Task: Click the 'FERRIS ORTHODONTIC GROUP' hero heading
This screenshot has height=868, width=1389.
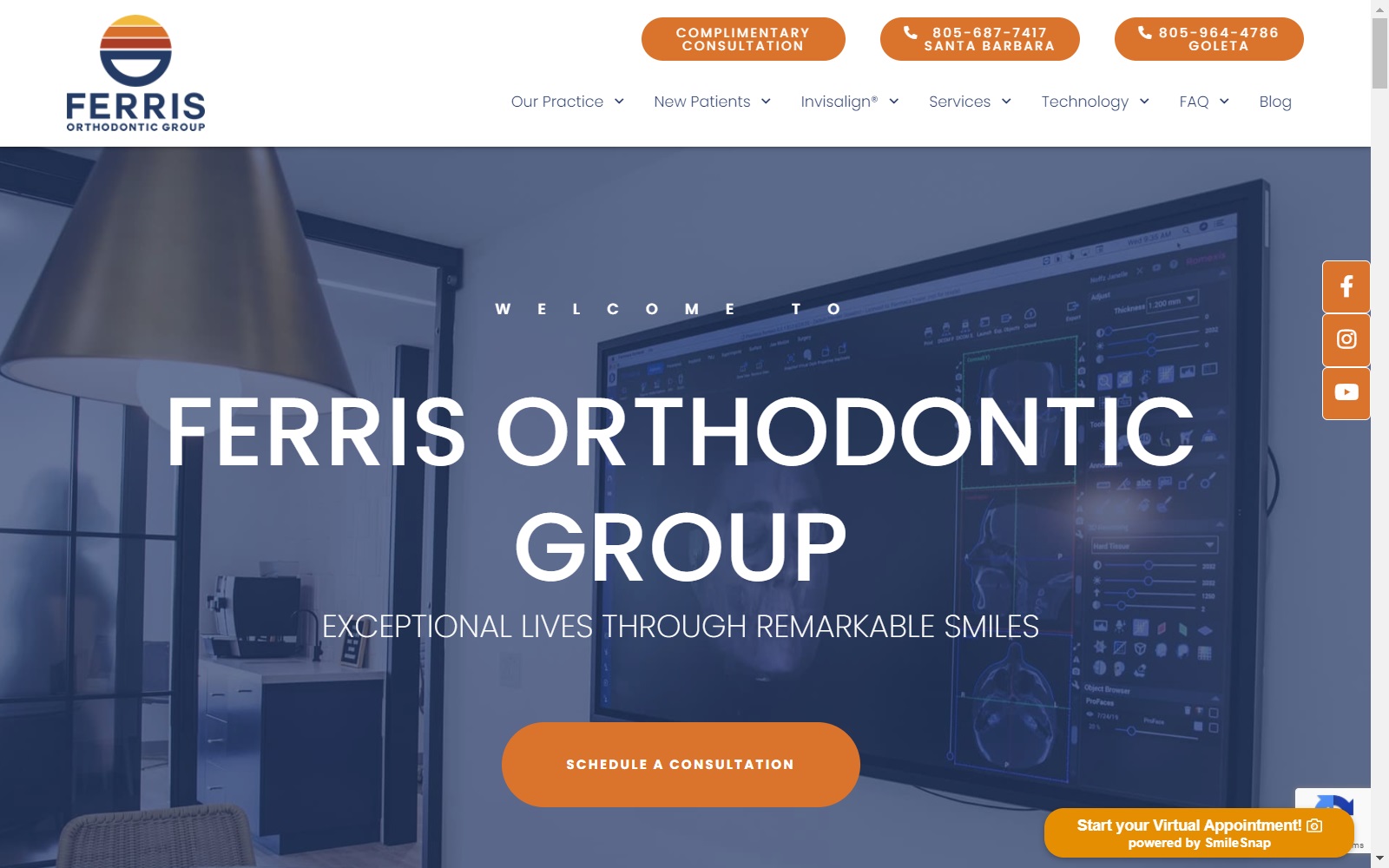Action: 681,489
